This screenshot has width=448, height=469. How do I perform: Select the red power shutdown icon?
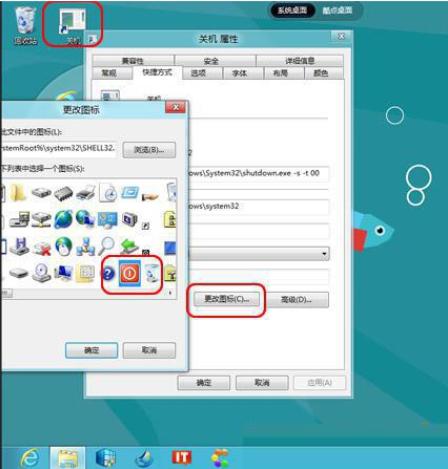pos(130,273)
